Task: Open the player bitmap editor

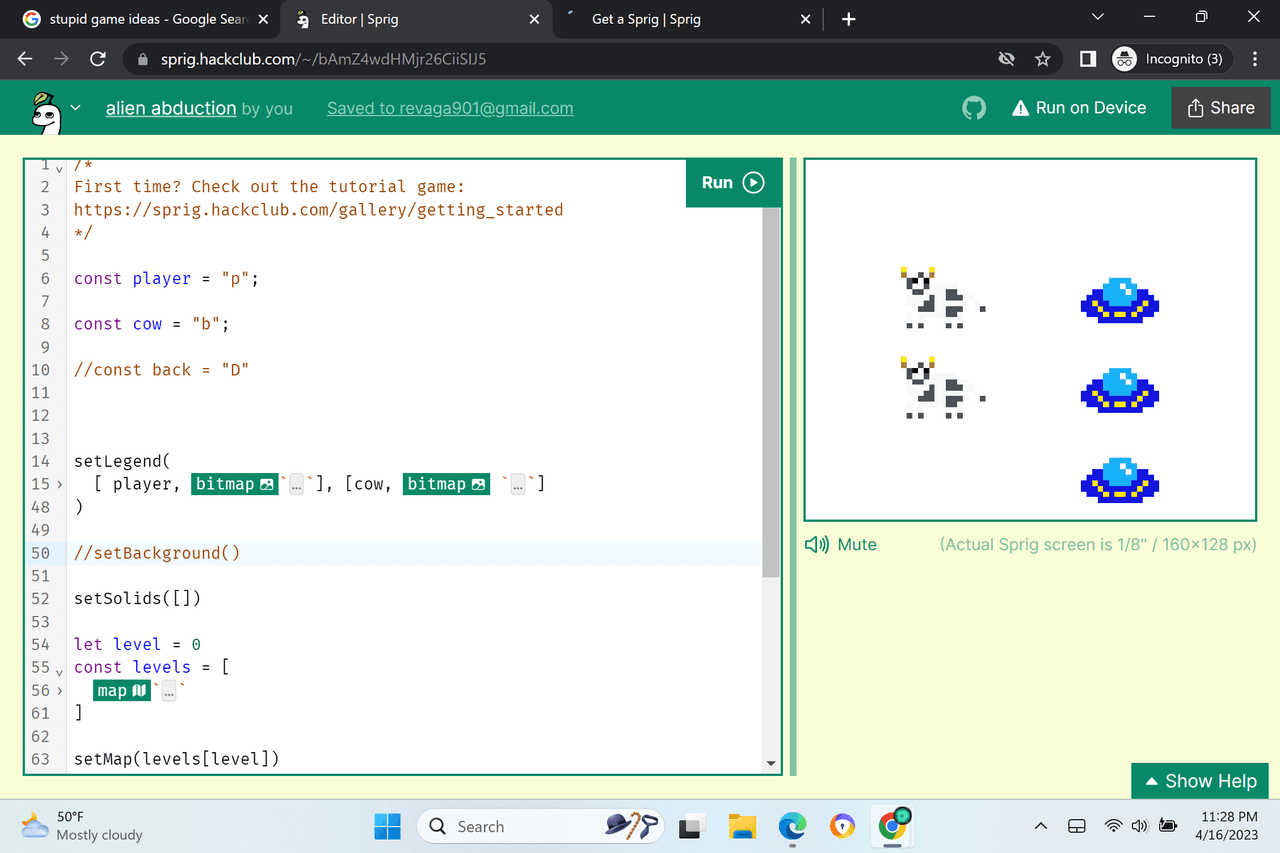Action: pyautogui.click(x=234, y=484)
